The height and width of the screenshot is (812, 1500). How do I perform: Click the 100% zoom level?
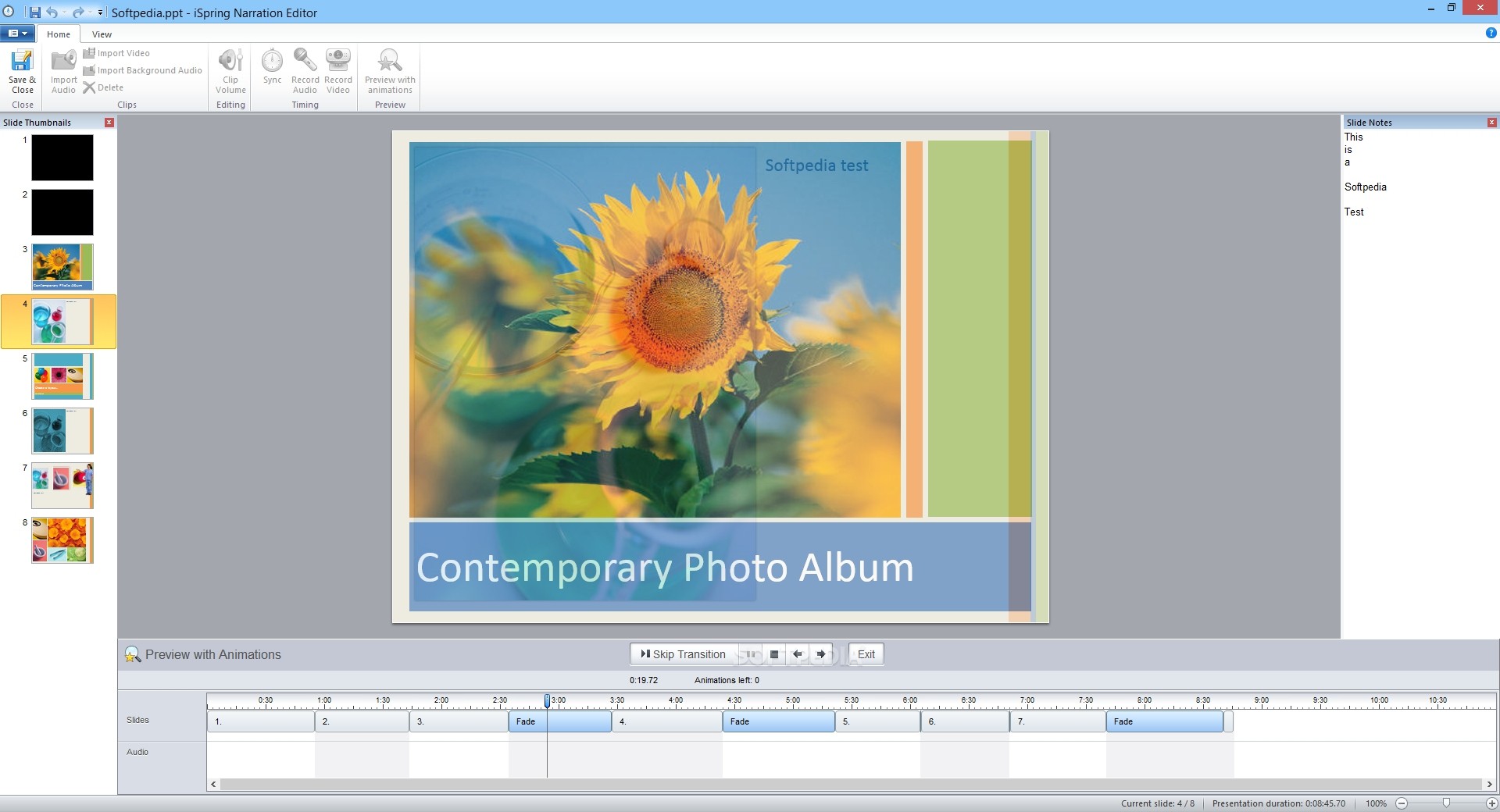tap(1376, 803)
